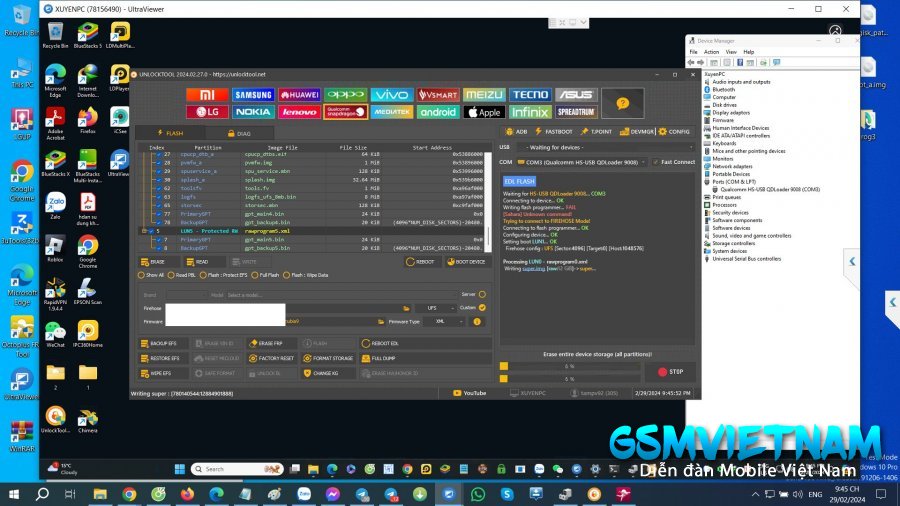Select the Android tile
Screen dimensions: 900x506
(x=438, y=112)
